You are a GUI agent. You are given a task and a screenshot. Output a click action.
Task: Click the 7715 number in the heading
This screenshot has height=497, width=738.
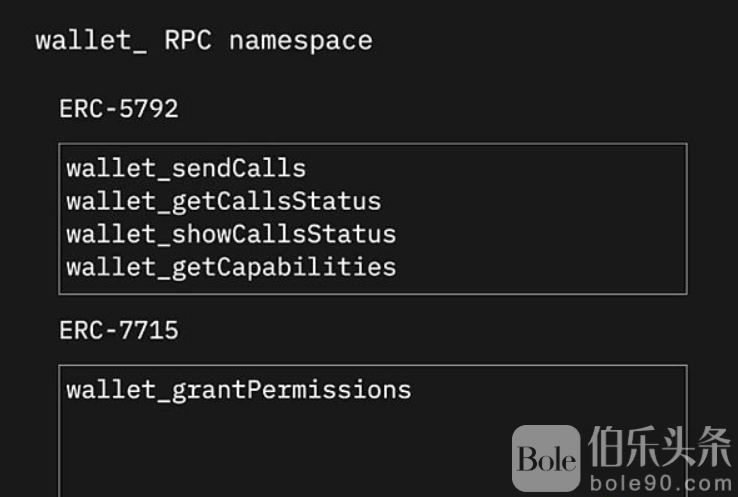[149, 330]
